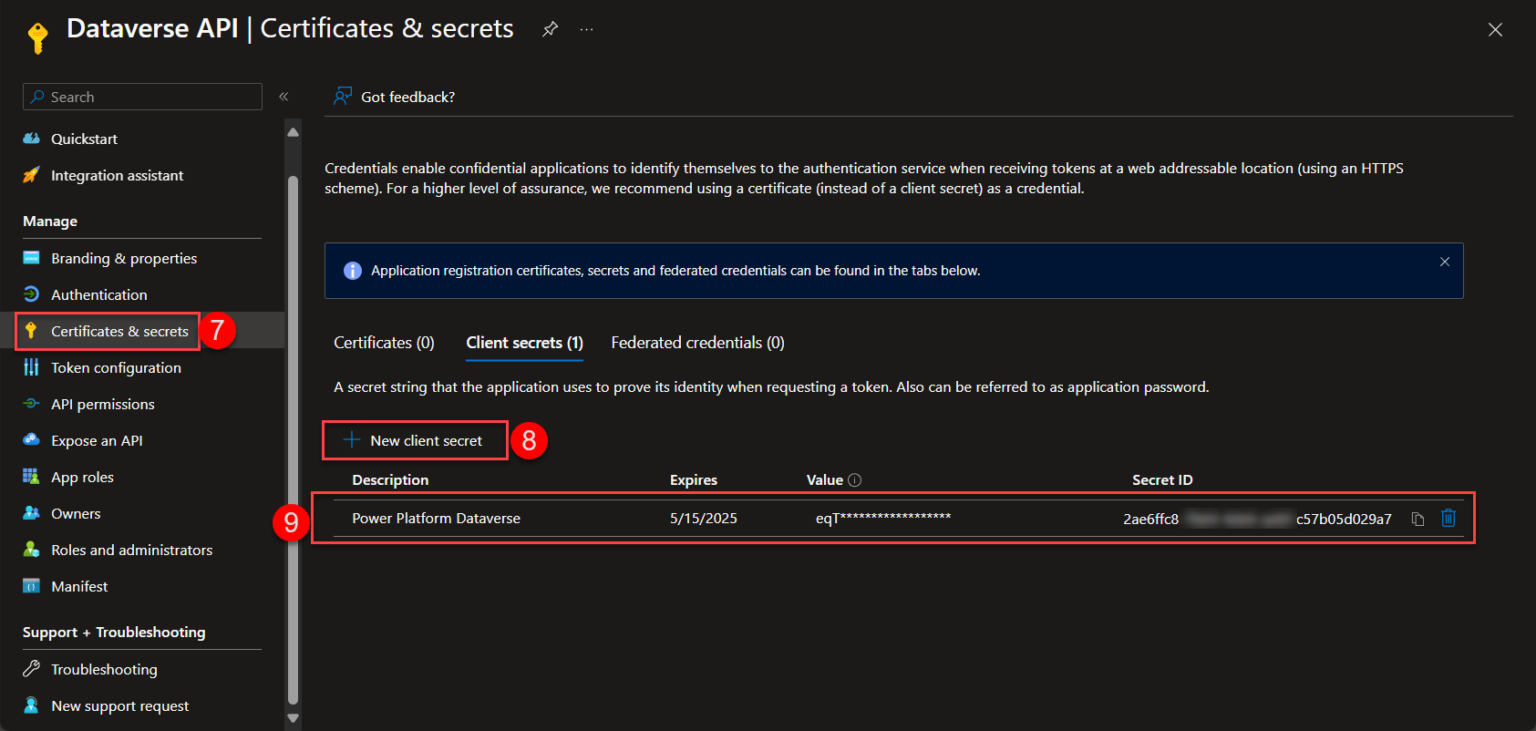Open the more options ellipsis menu
Viewport: 1536px width, 731px height.
(586, 29)
